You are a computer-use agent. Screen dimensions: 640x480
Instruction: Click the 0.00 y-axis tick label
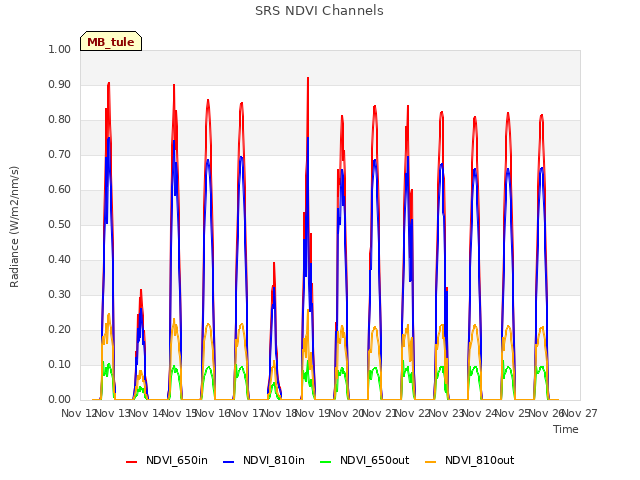pyautogui.click(x=60, y=399)
